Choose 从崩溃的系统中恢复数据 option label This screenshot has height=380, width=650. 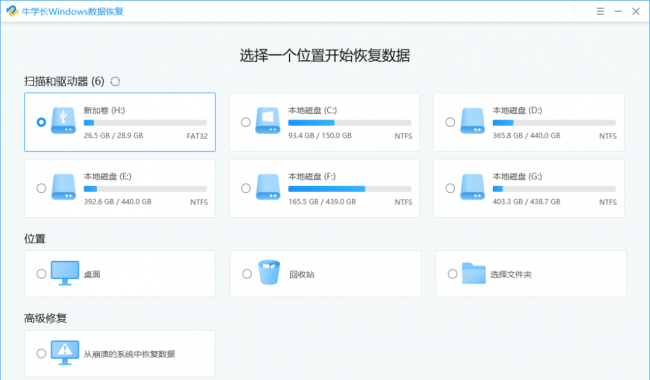(129, 354)
